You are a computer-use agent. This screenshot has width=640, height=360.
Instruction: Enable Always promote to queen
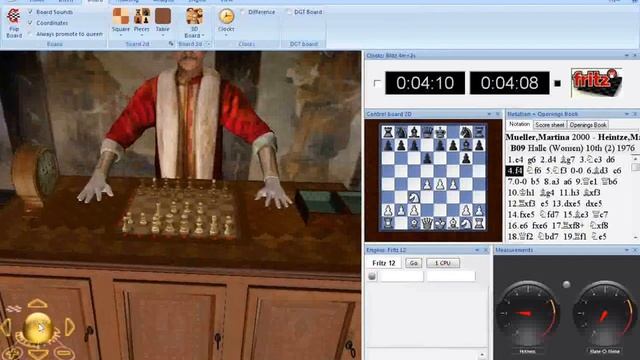31,34
